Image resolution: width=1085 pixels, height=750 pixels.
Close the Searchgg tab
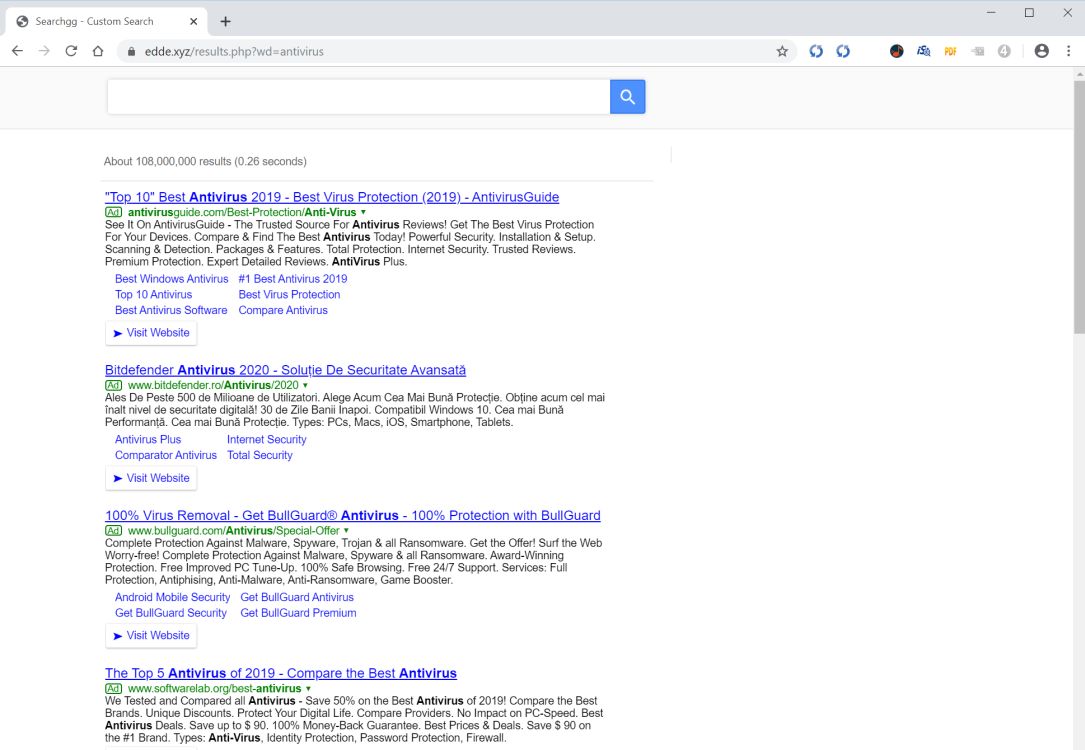click(x=194, y=21)
